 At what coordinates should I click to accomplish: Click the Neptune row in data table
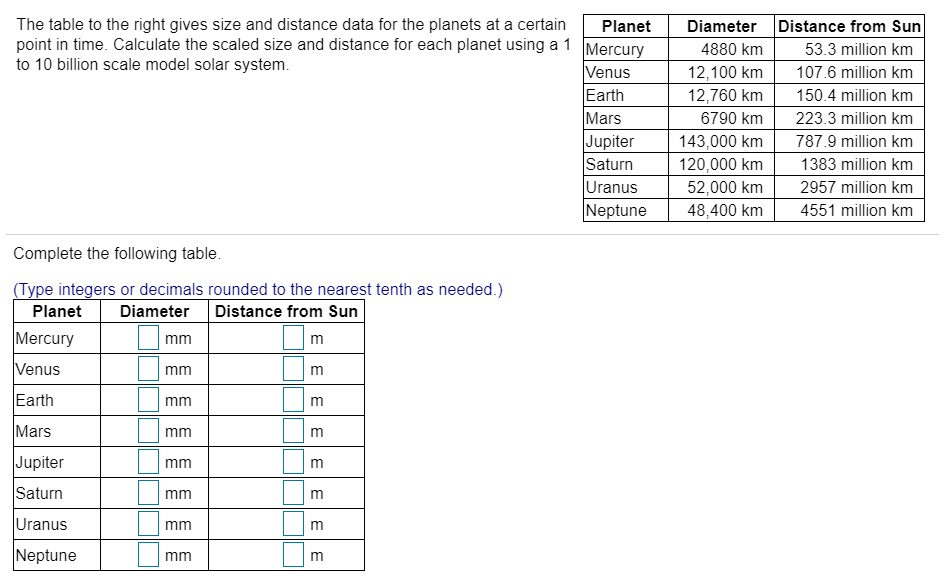(x=750, y=210)
